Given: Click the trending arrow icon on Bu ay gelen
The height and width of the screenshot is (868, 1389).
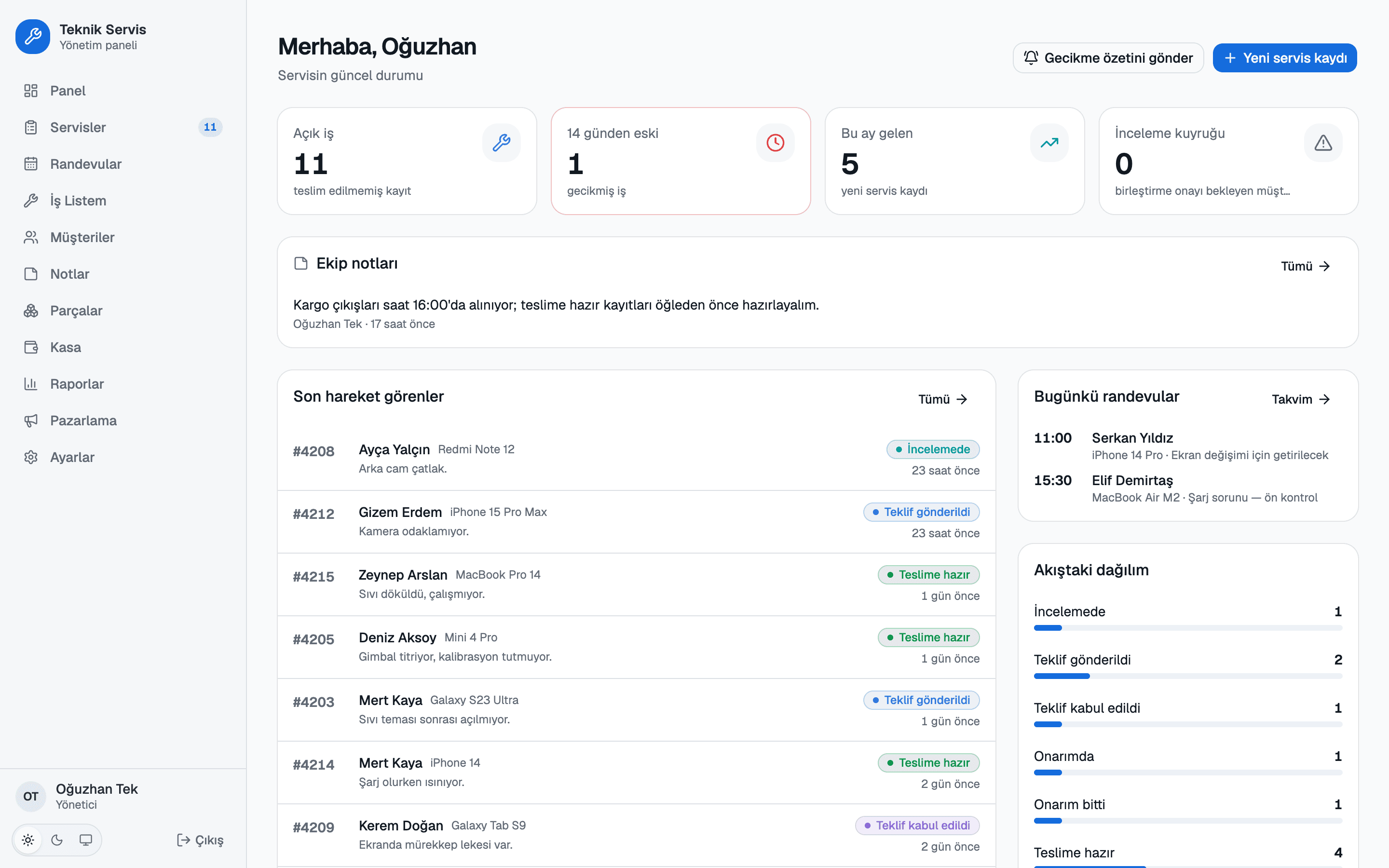Looking at the screenshot, I should [1049, 142].
